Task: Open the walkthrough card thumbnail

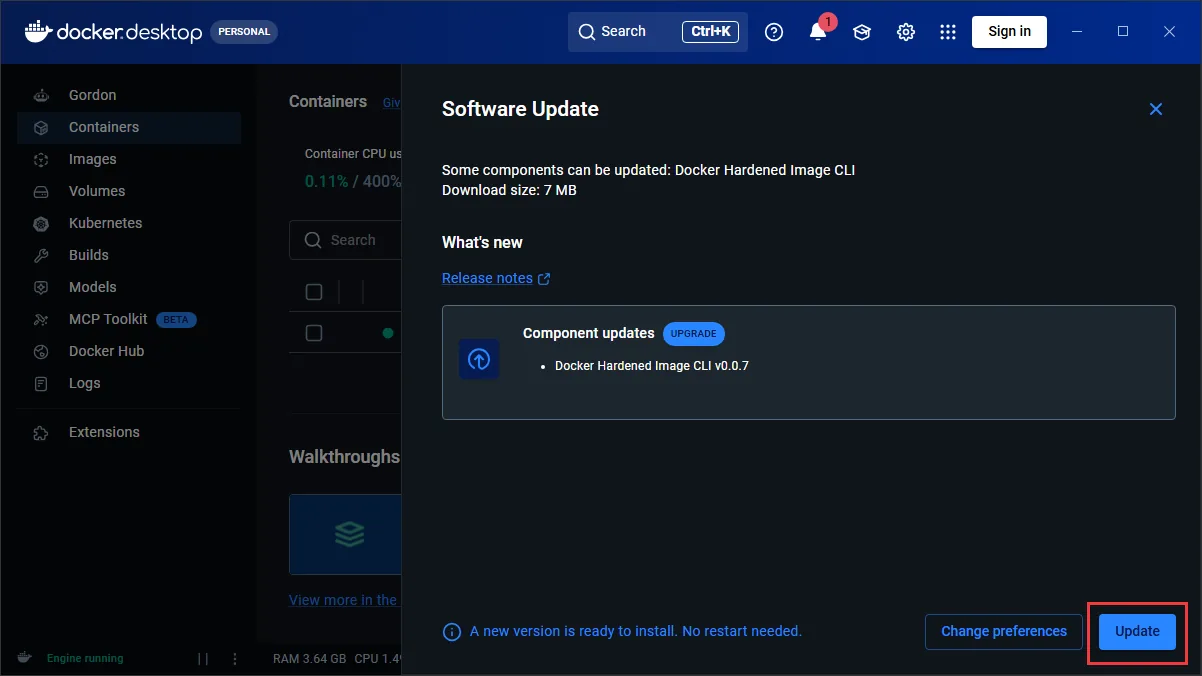Action: 345,534
